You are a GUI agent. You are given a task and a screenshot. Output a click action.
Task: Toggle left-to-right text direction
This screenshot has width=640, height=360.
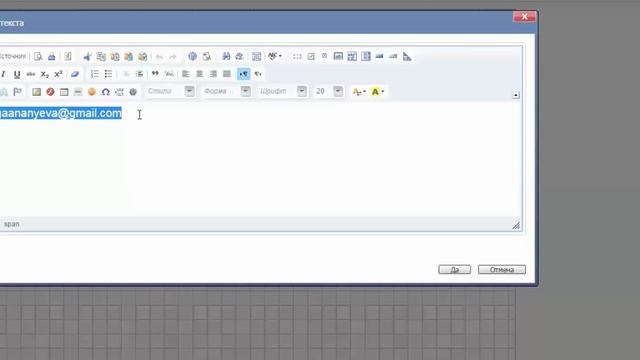[244, 74]
